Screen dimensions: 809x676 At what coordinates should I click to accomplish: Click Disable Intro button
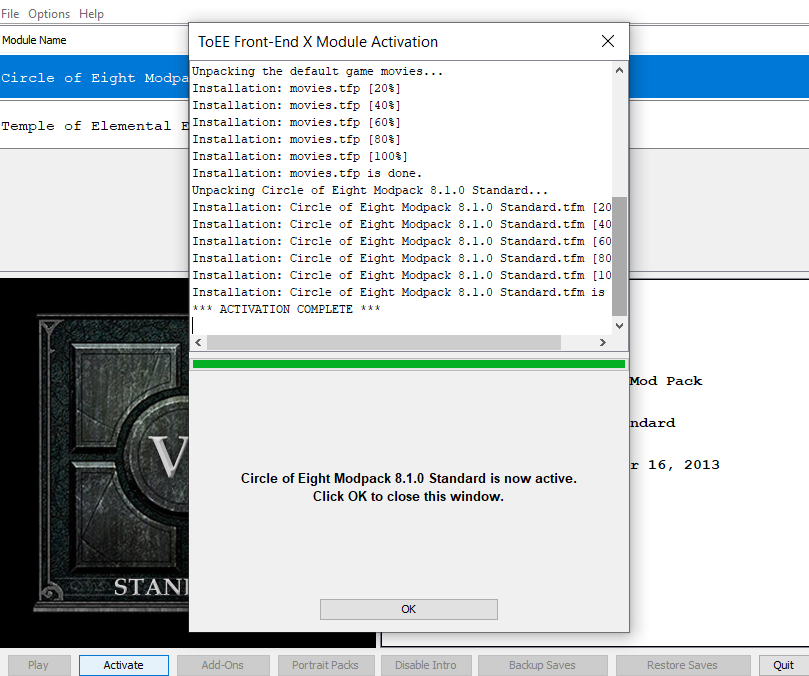coord(426,665)
